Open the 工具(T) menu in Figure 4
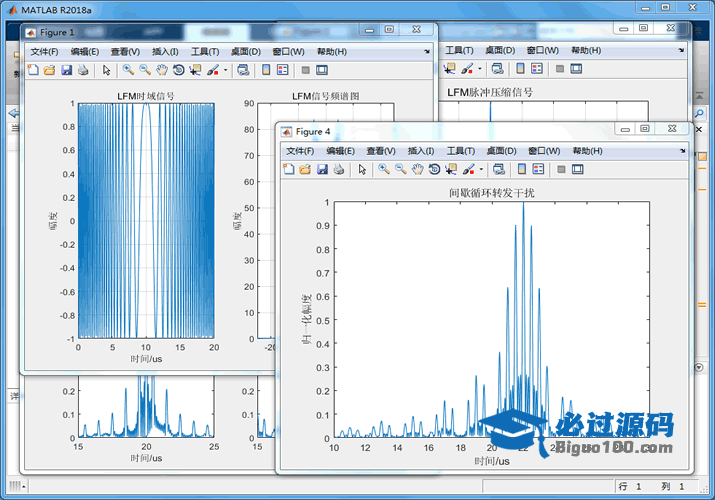The height and width of the screenshot is (500, 715). pos(461,150)
